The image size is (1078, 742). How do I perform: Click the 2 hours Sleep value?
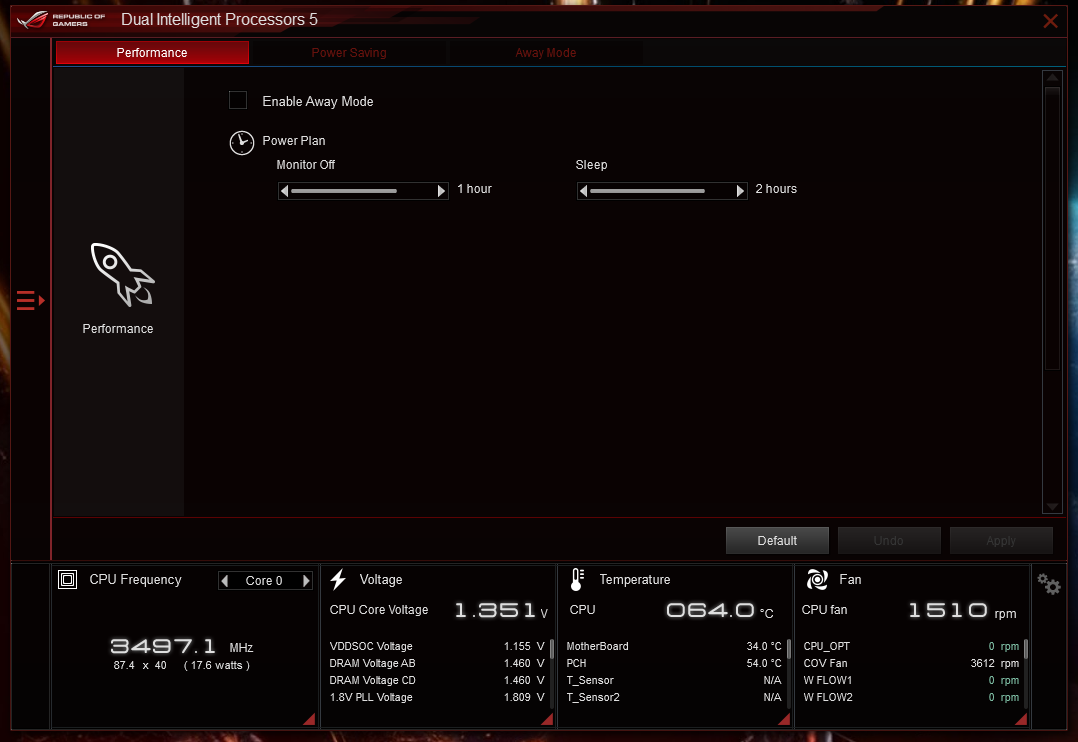click(x=776, y=189)
